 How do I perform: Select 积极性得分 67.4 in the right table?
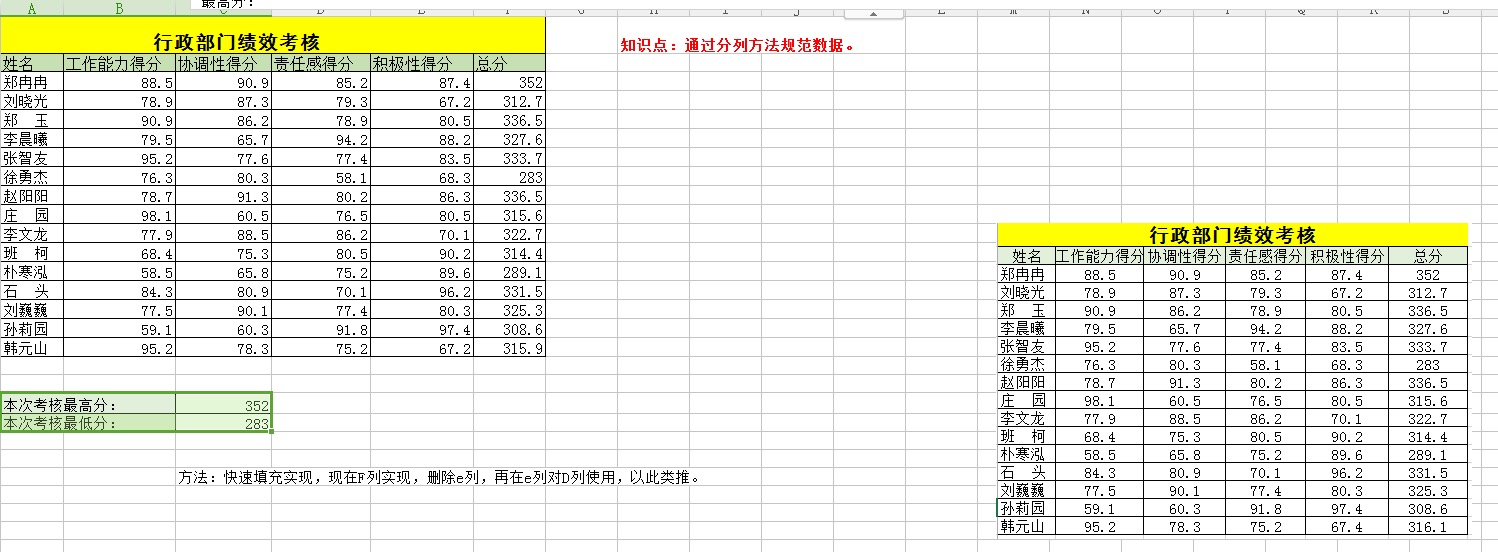pyautogui.click(x=1347, y=526)
